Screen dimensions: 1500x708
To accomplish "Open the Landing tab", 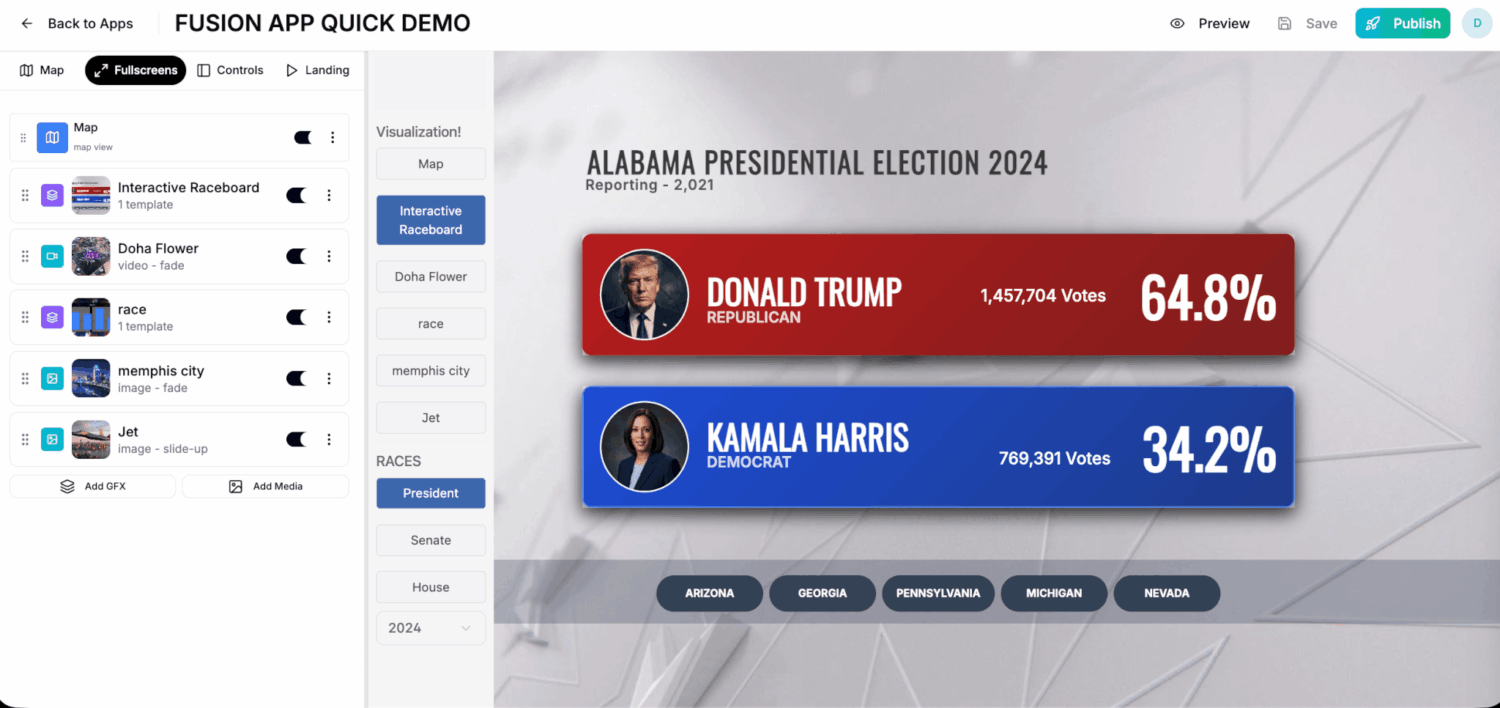I will 317,70.
